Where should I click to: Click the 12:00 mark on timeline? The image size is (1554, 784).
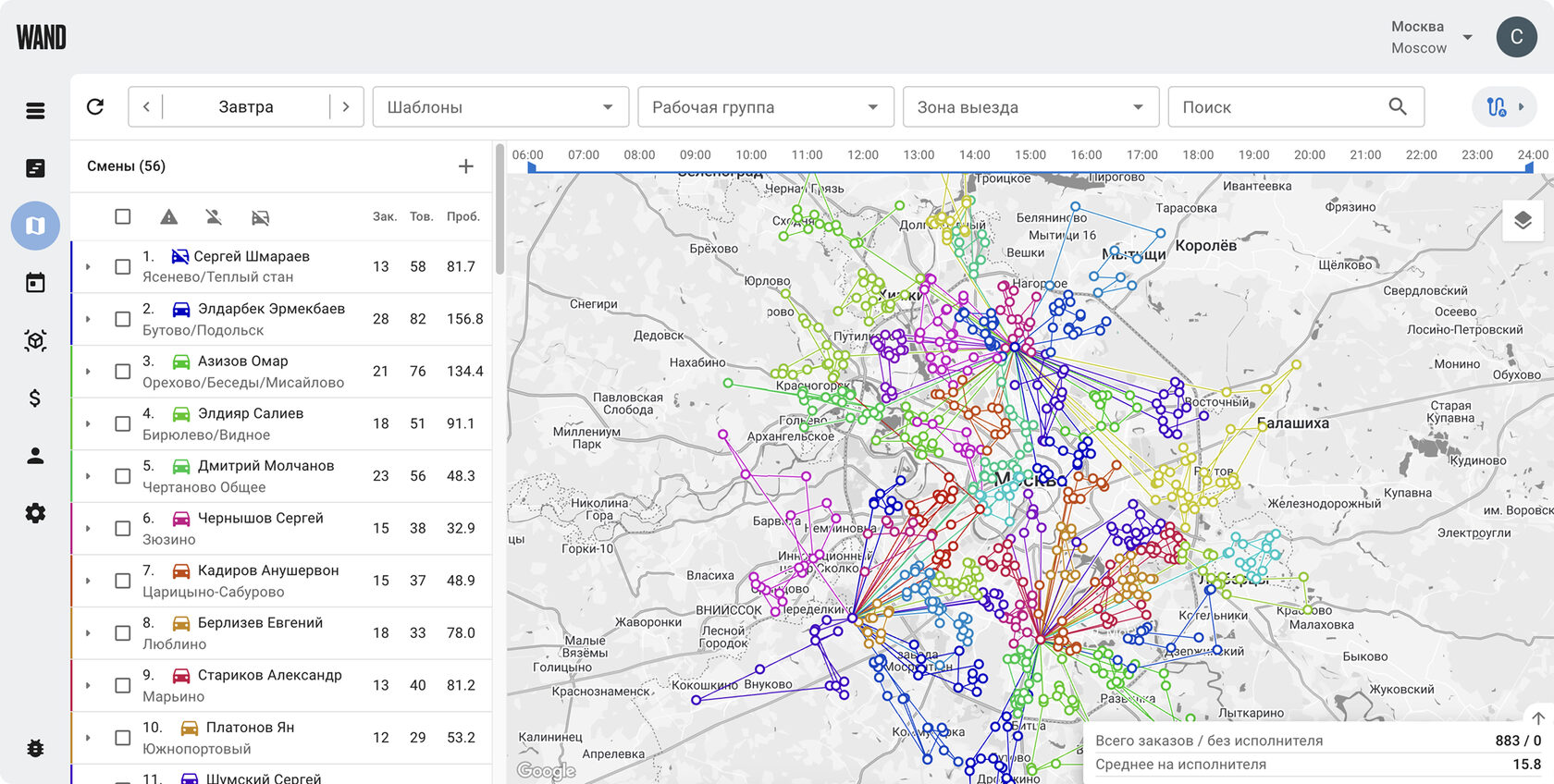(x=863, y=154)
